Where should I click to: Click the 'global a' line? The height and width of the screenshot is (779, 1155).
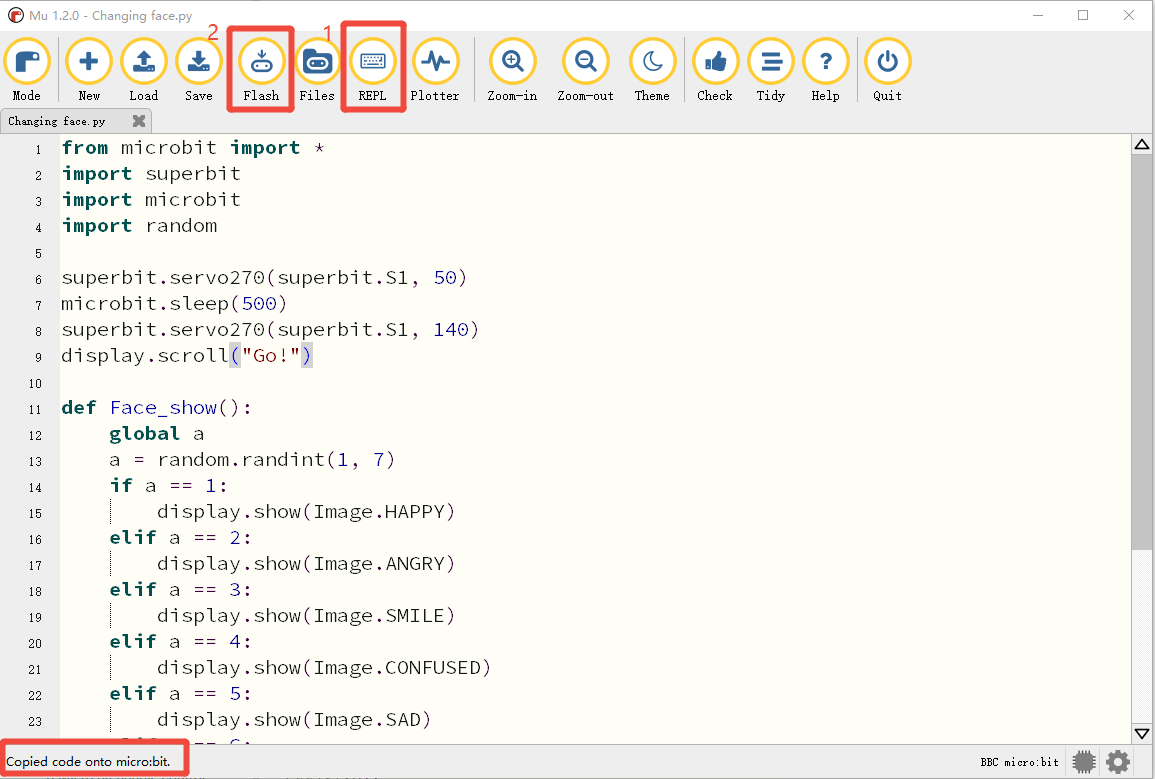pos(157,434)
